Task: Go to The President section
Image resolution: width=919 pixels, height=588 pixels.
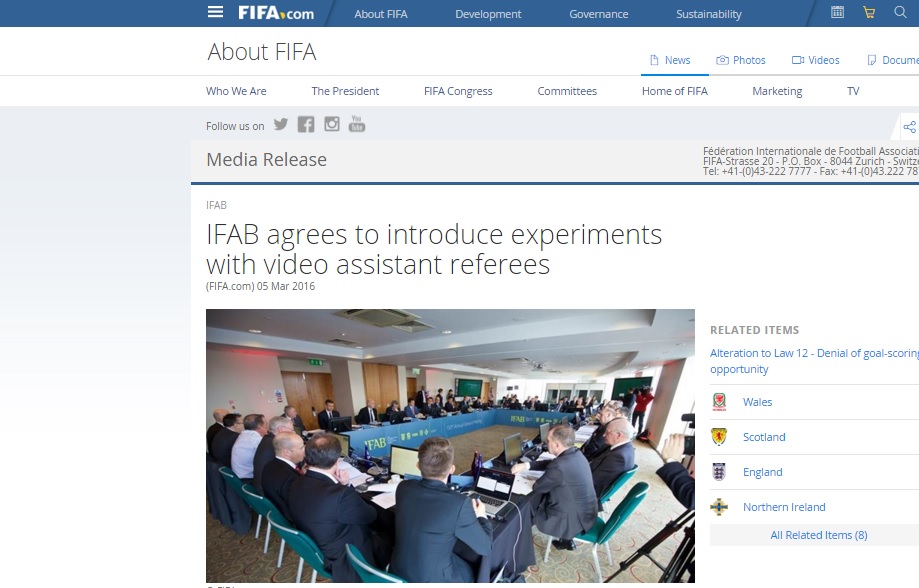Action: click(345, 91)
